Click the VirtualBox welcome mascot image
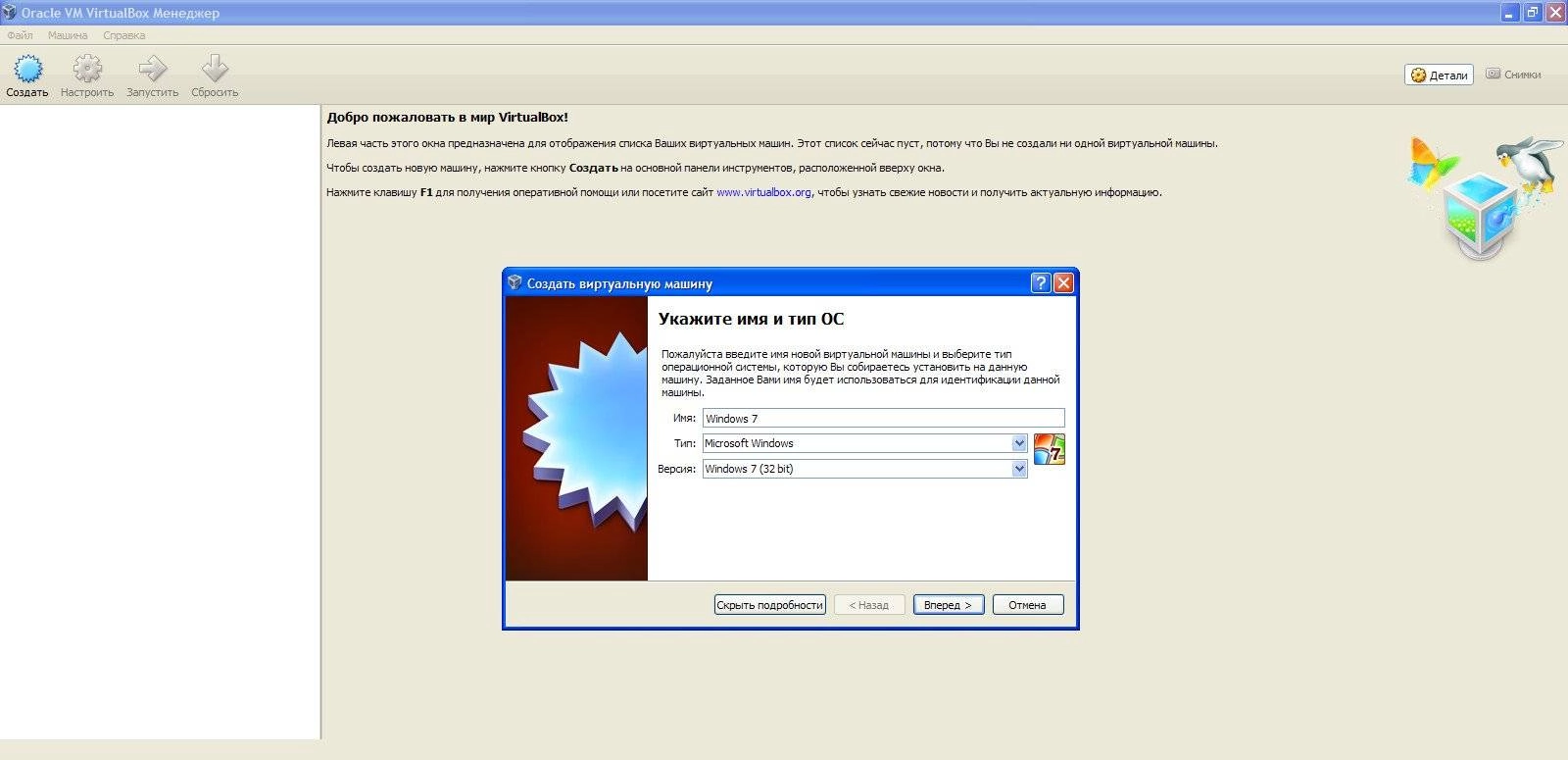 [1485, 198]
